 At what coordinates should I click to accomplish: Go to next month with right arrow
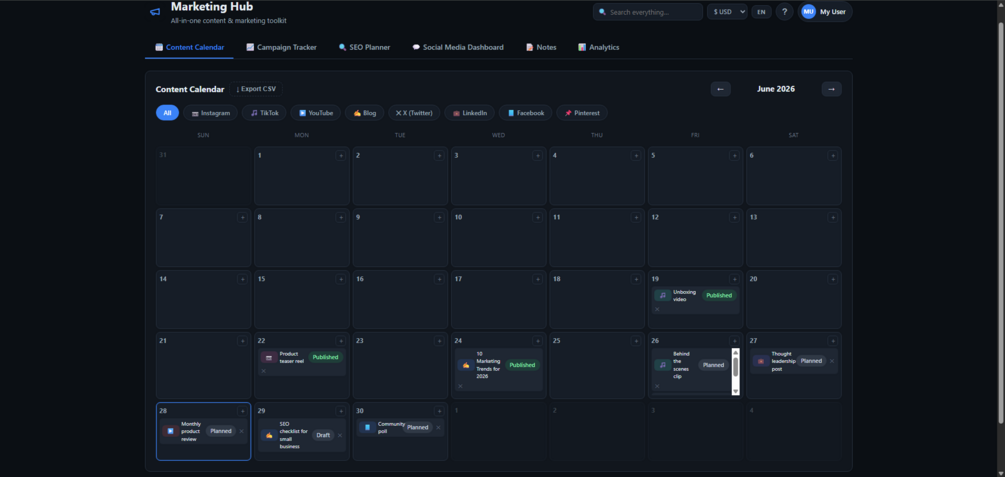click(x=831, y=89)
